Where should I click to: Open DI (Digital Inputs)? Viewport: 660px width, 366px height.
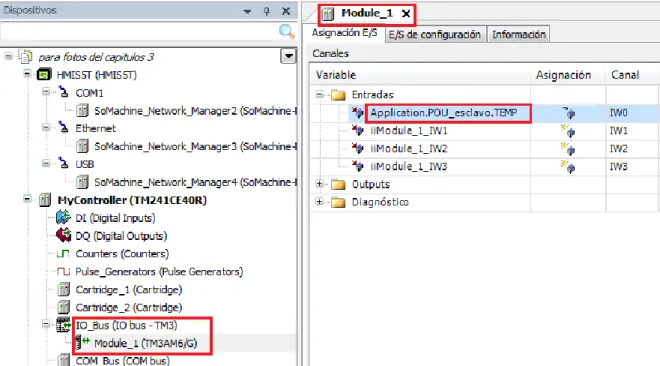(115, 218)
